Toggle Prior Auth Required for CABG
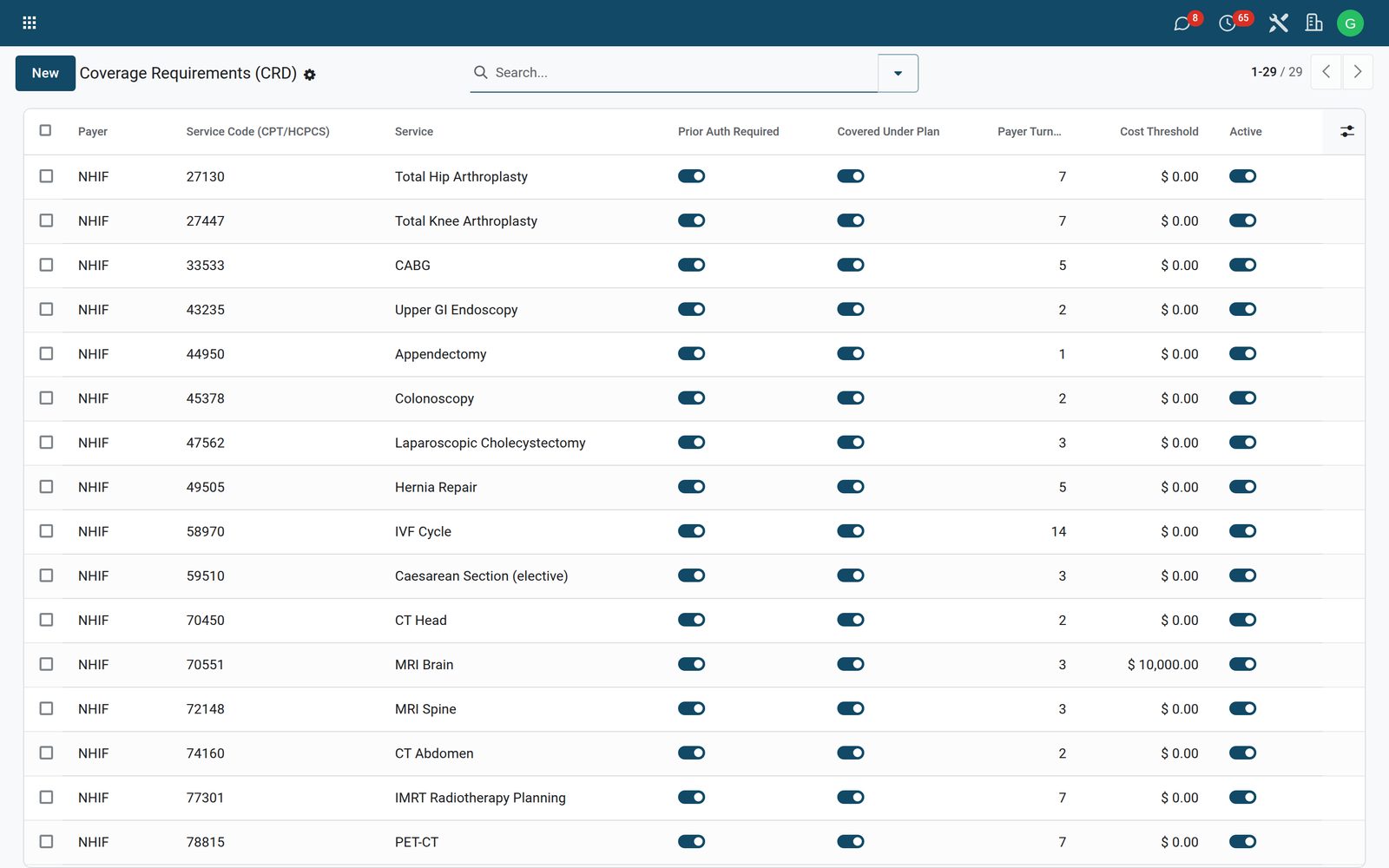This screenshot has width=1389, height=868. click(x=691, y=265)
